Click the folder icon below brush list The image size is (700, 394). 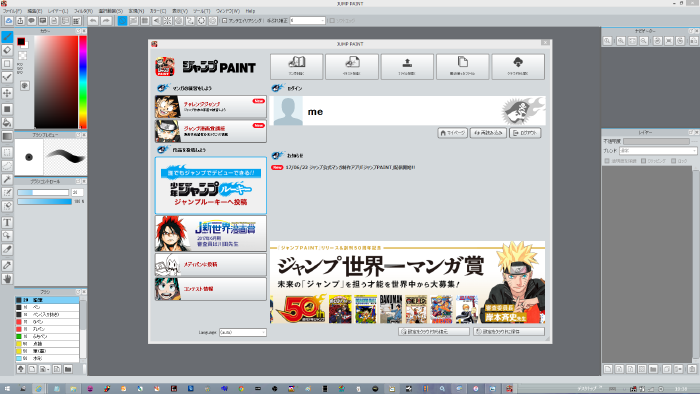[x=68, y=369]
